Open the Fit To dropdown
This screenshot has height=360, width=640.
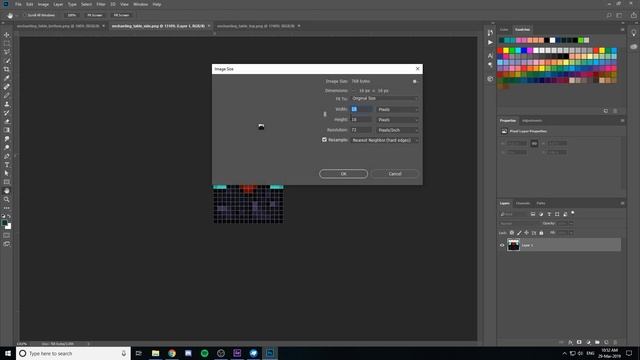coord(385,98)
